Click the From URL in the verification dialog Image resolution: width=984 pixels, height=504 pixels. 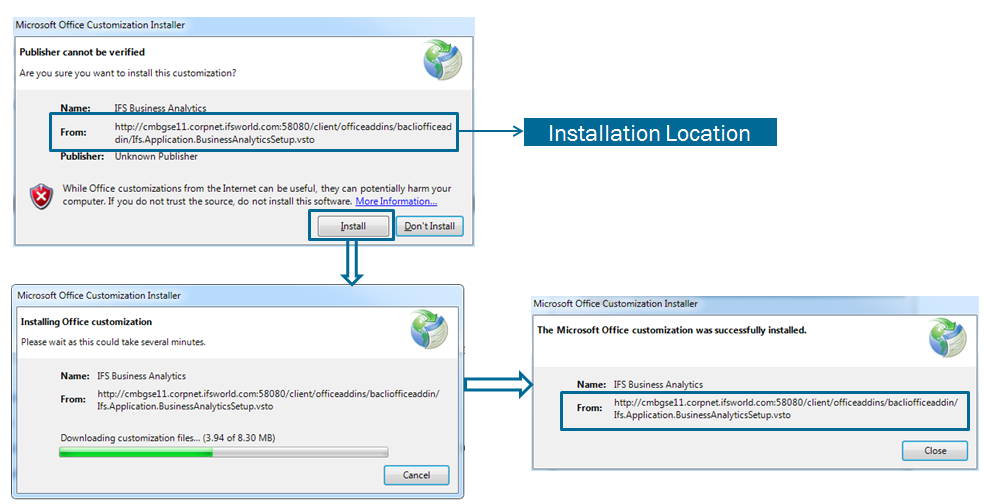pos(283,132)
